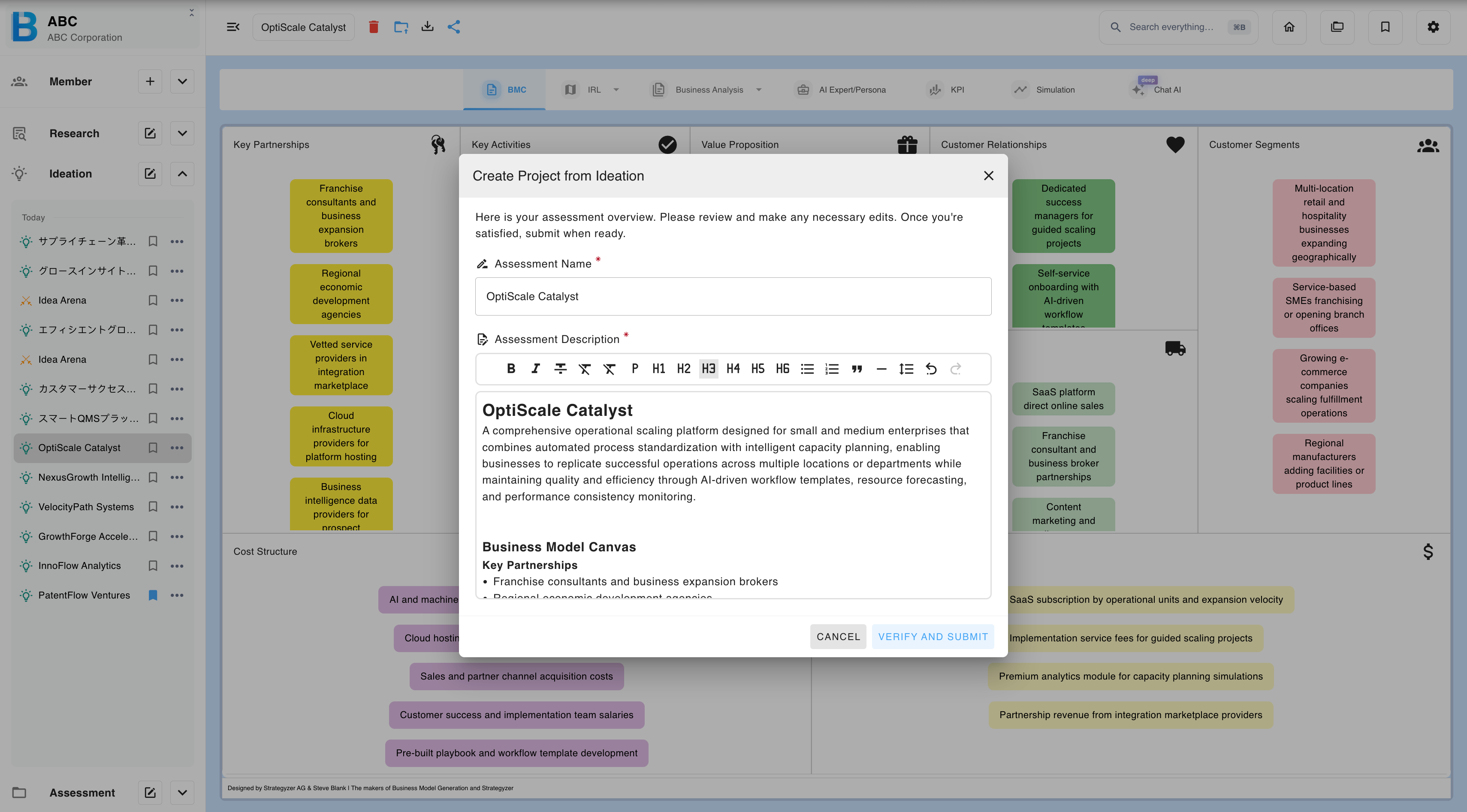Switch to the KPI tab
Viewport: 1467px width, 812px height.
pyautogui.click(x=946, y=90)
